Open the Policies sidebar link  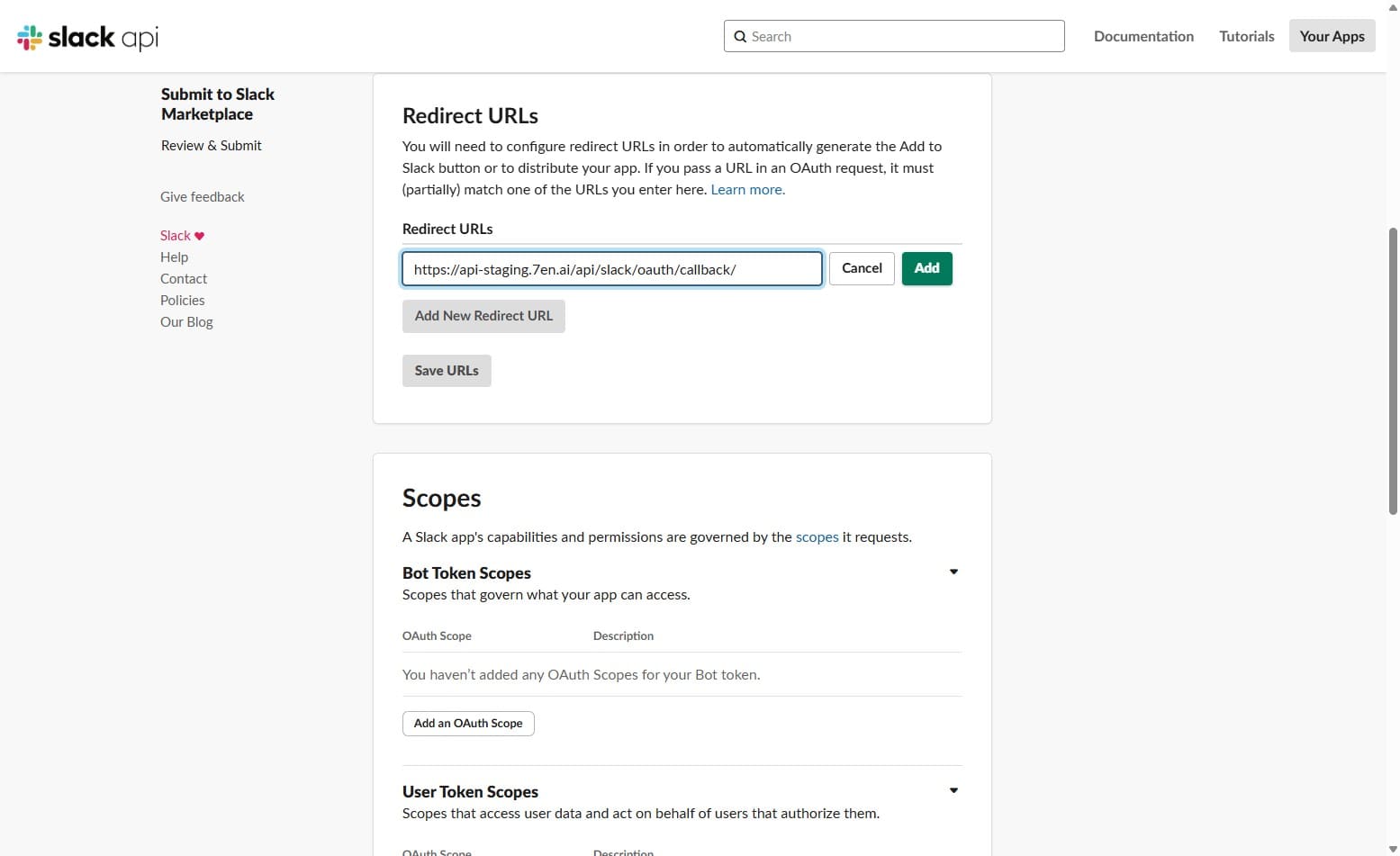point(183,300)
